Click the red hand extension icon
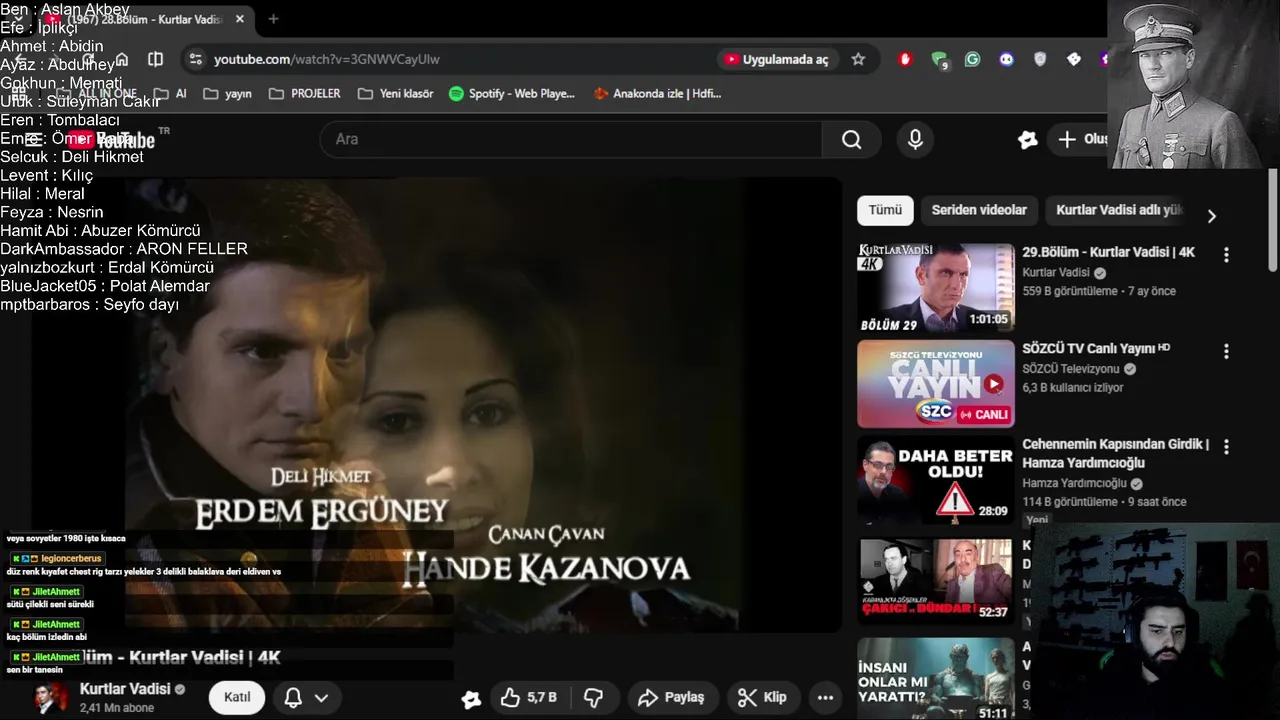 905,59
